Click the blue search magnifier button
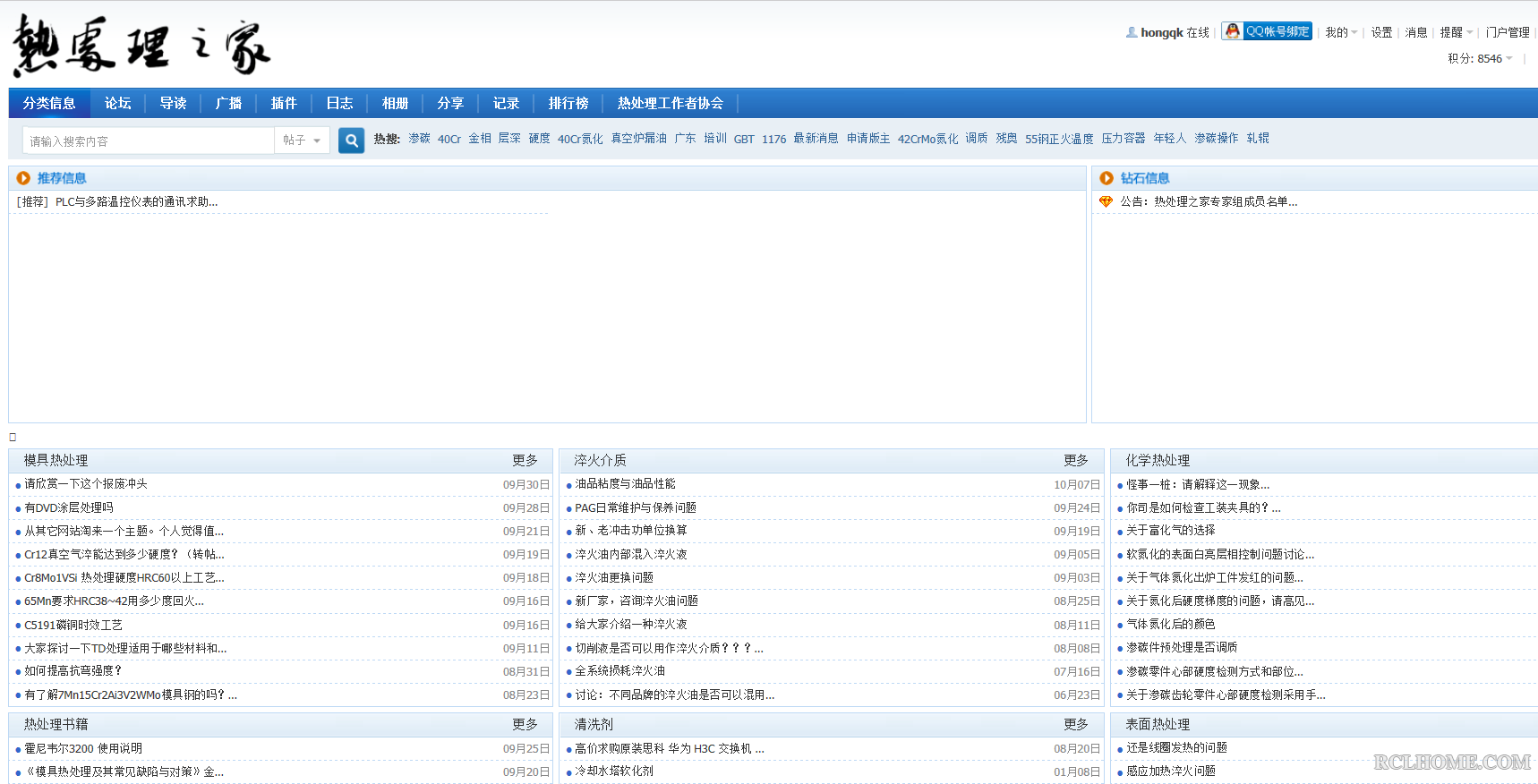Screen dimensions: 1538x784 point(351,141)
